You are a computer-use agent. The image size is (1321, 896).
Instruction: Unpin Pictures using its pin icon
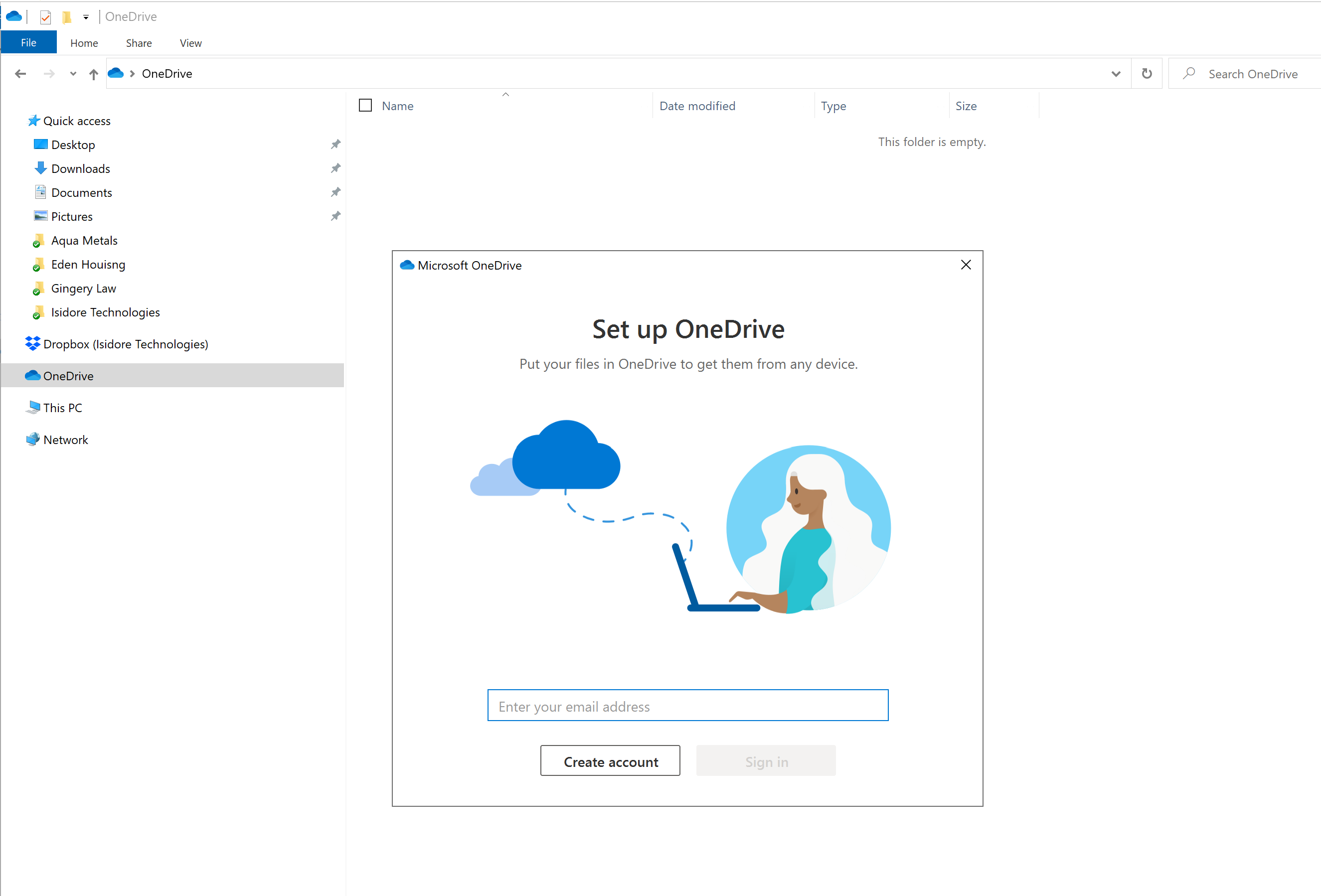(335, 216)
